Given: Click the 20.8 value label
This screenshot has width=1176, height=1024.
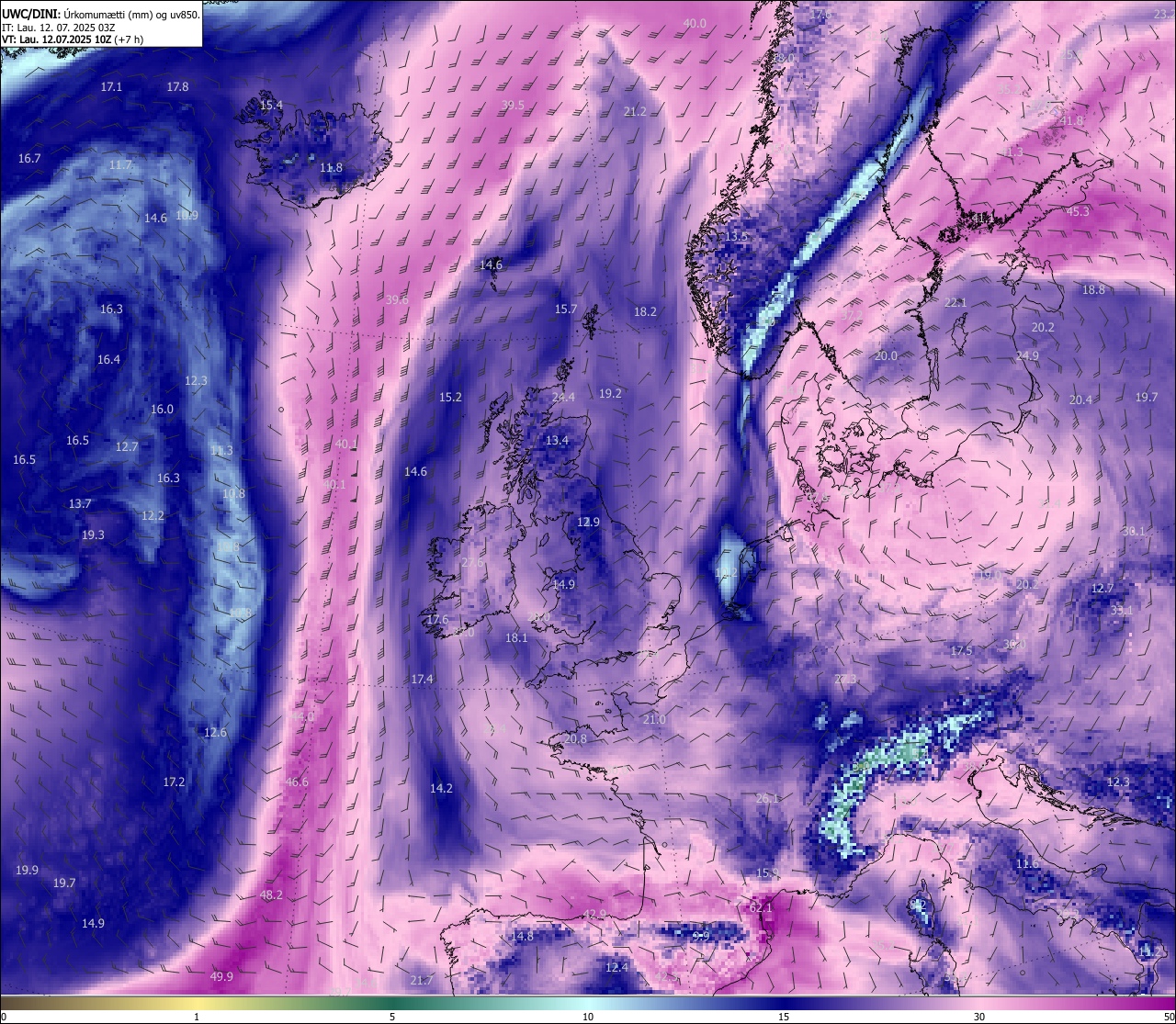Looking at the screenshot, I should pyautogui.click(x=575, y=738).
